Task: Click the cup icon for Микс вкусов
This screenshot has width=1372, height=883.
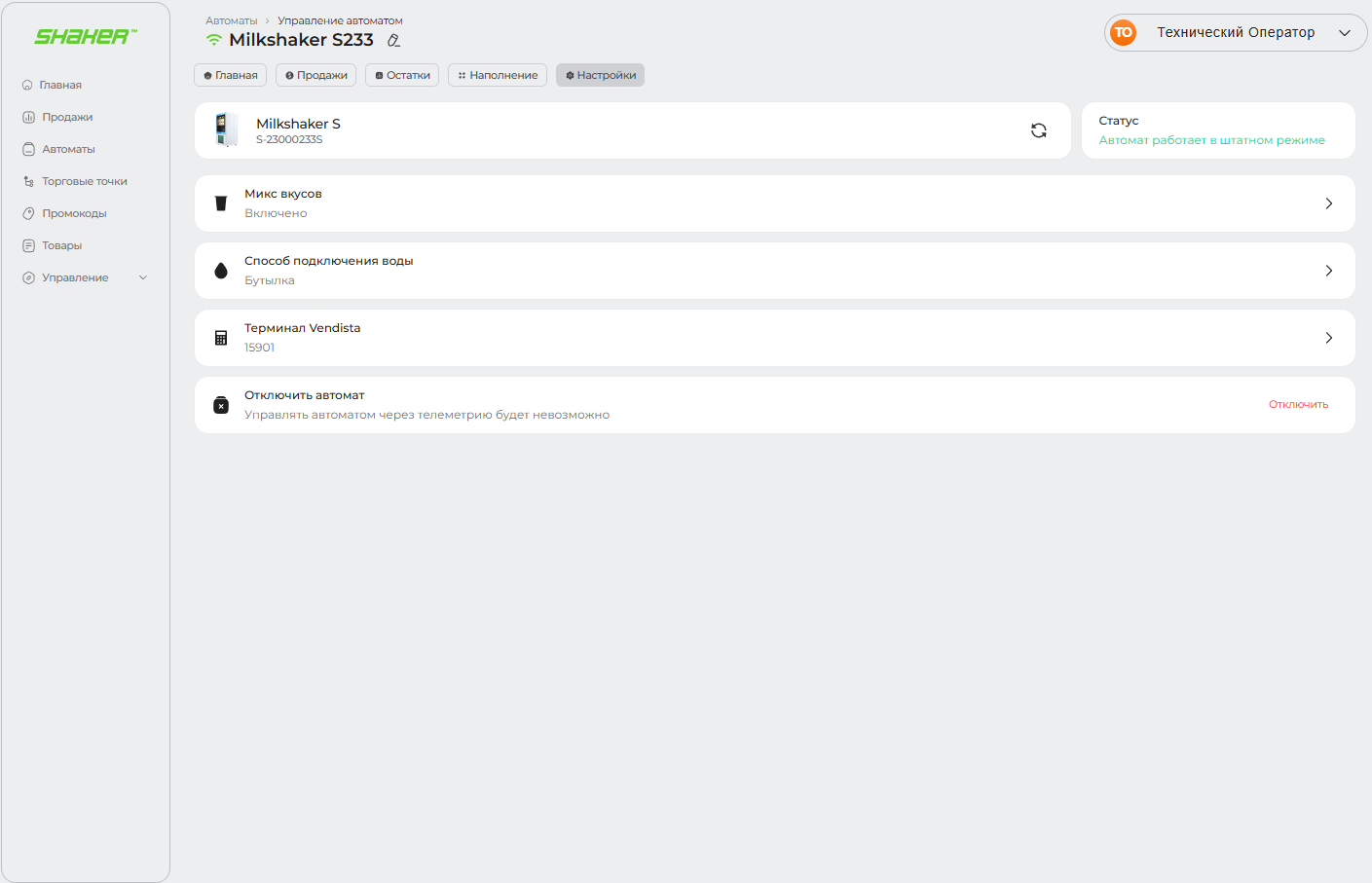Action: click(221, 203)
